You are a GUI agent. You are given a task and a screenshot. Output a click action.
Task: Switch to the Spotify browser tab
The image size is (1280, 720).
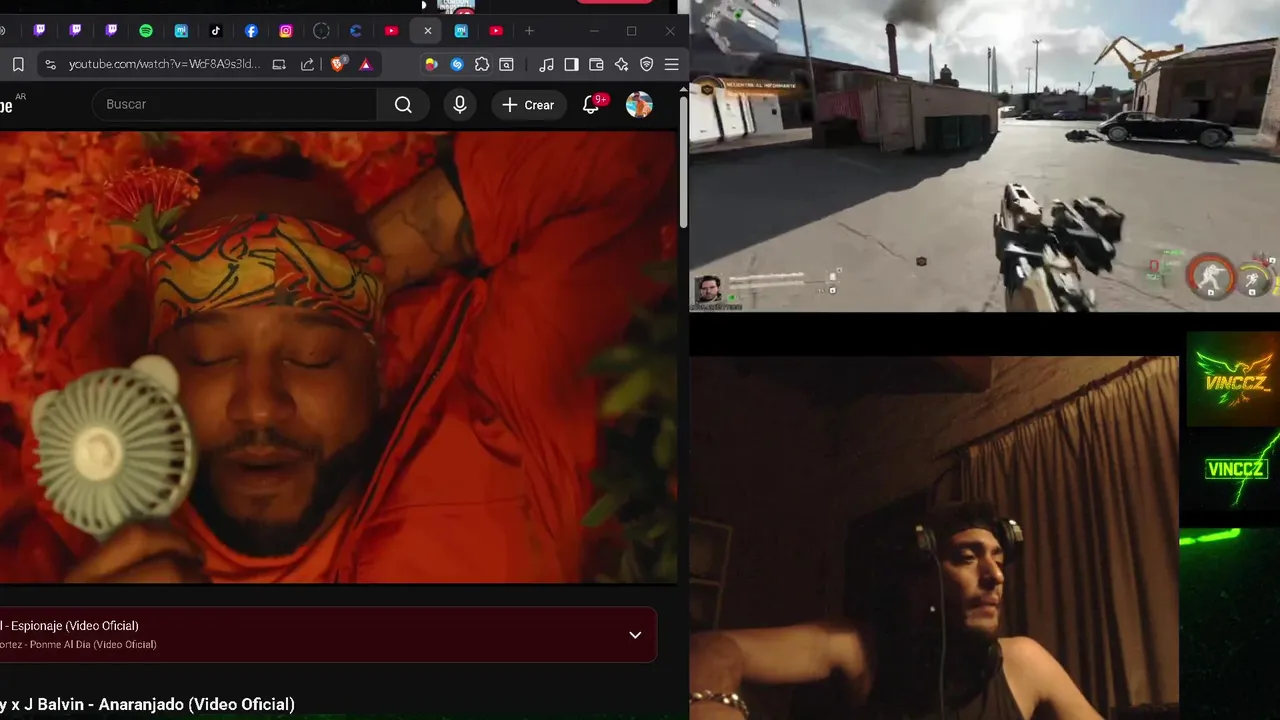point(146,31)
